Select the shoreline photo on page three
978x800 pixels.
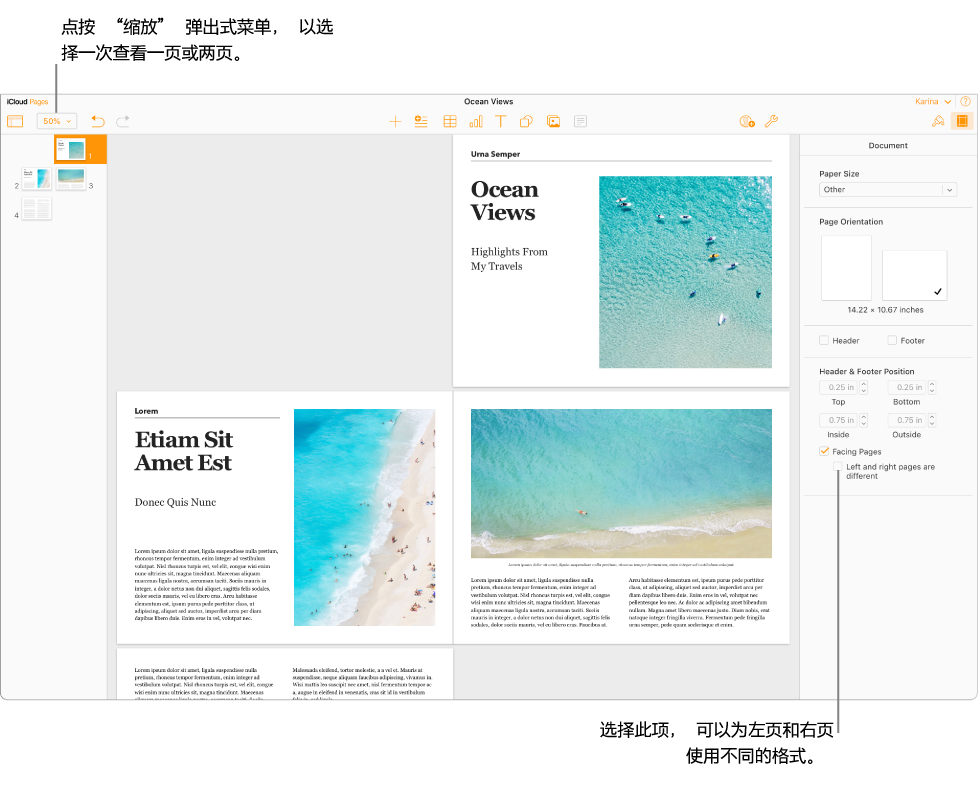(x=621, y=483)
